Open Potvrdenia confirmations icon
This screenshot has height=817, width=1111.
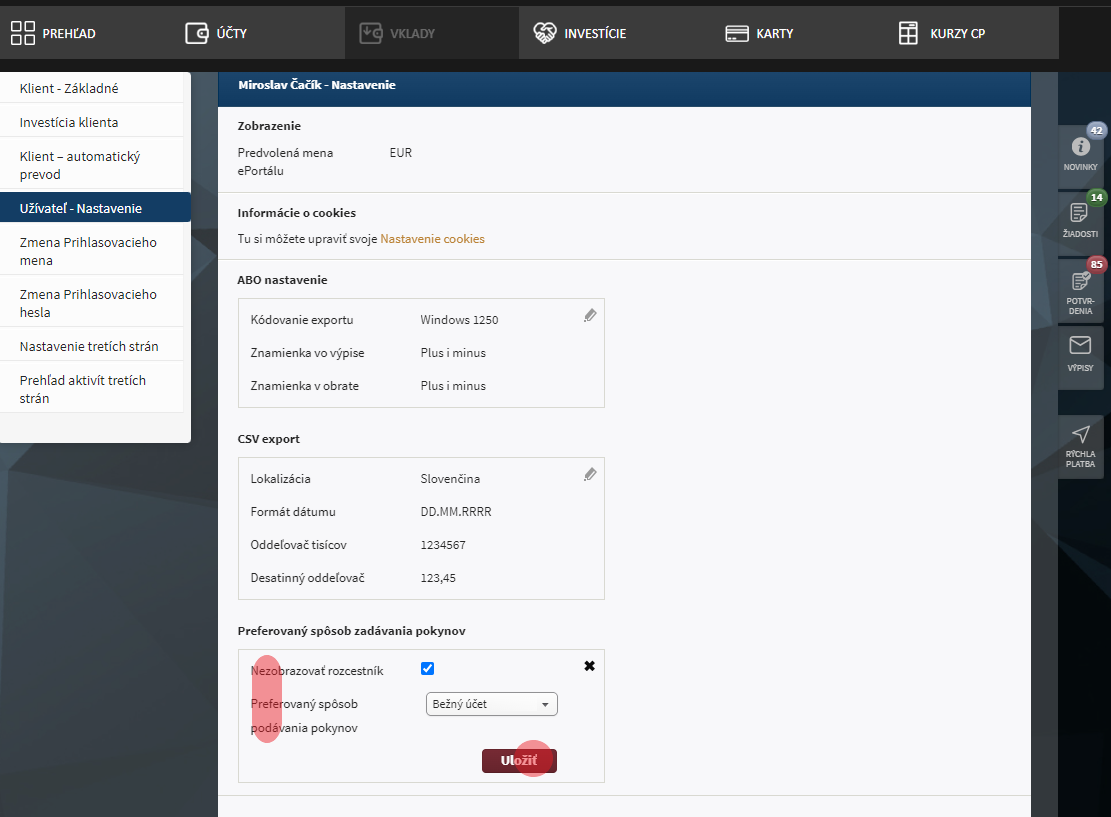point(1080,281)
